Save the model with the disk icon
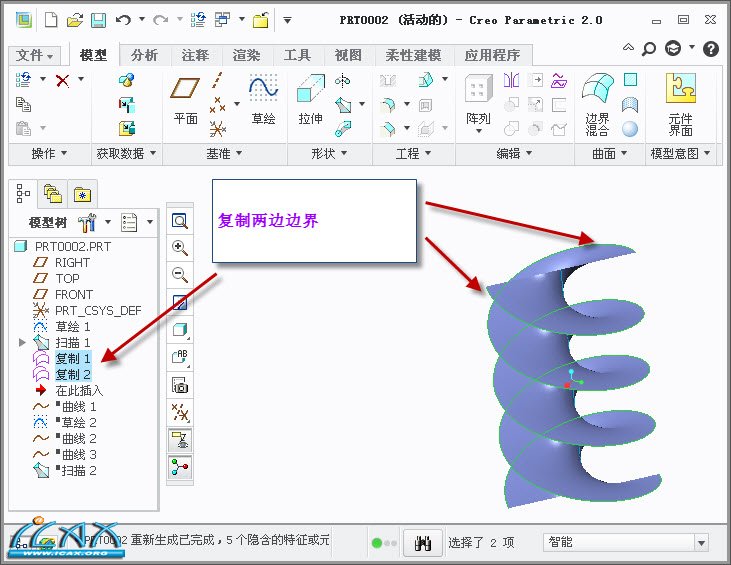This screenshot has height=565, width=731. [98, 20]
